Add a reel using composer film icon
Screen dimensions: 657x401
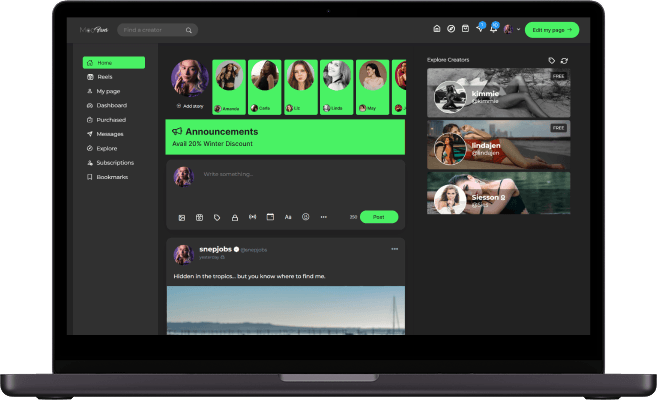pyautogui.click(x=199, y=217)
